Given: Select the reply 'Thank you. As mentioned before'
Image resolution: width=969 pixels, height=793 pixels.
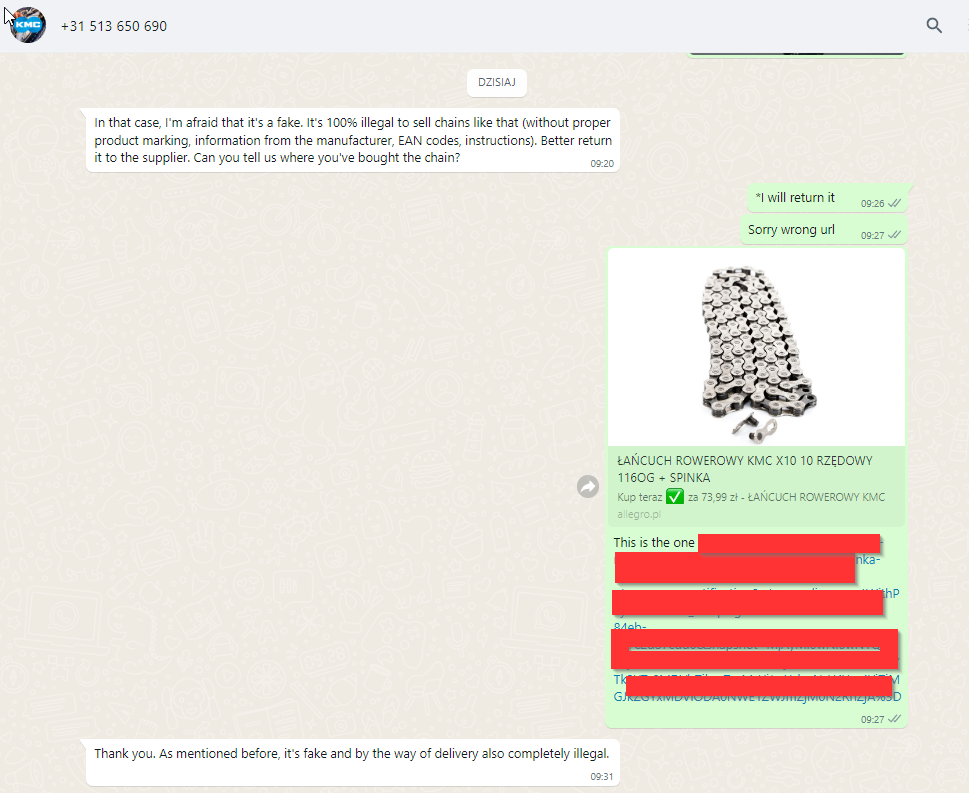Looking at the screenshot, I should click(353, 763).
